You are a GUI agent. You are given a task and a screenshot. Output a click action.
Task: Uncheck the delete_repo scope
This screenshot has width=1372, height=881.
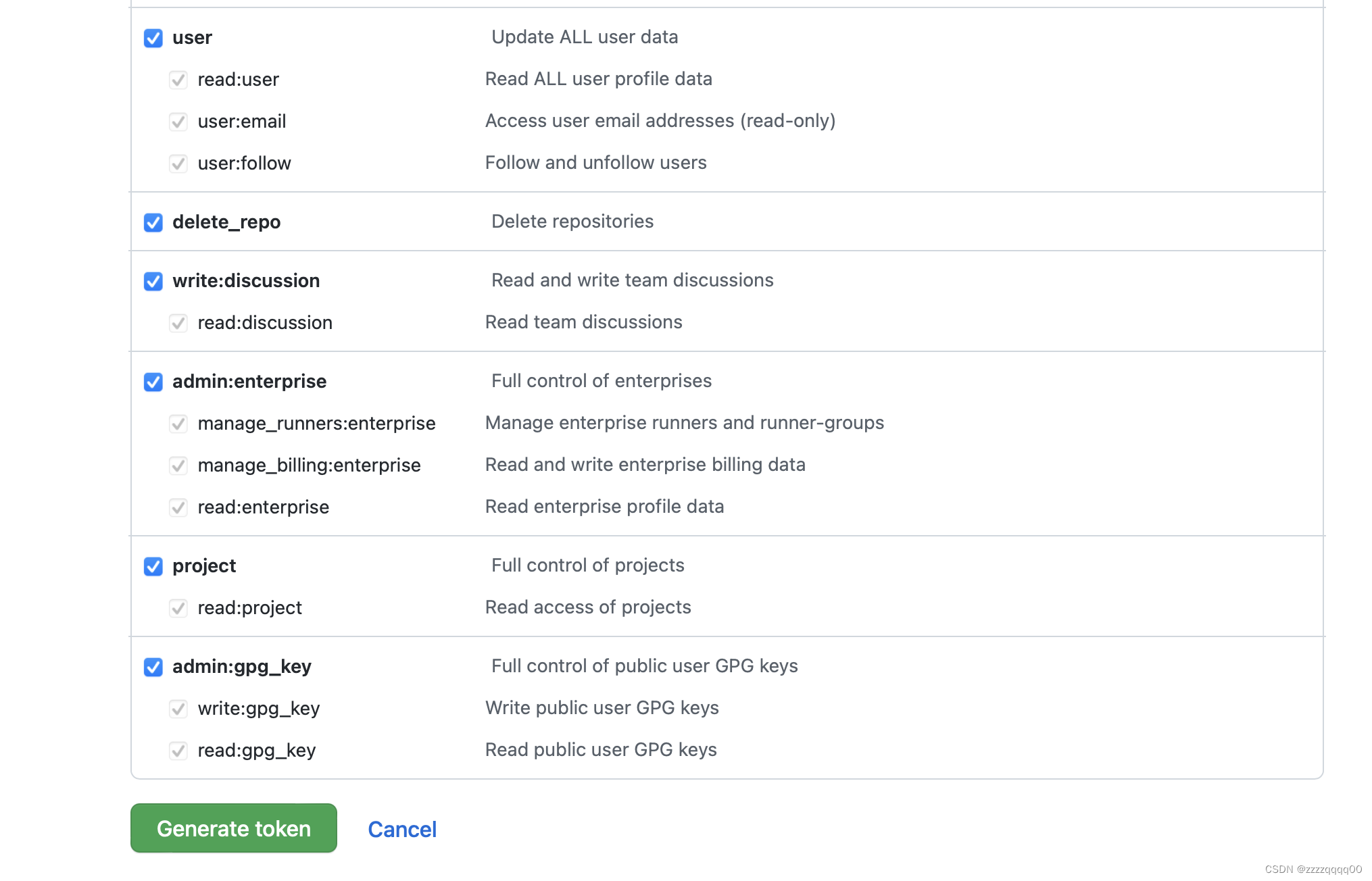(x=153, y=223)
